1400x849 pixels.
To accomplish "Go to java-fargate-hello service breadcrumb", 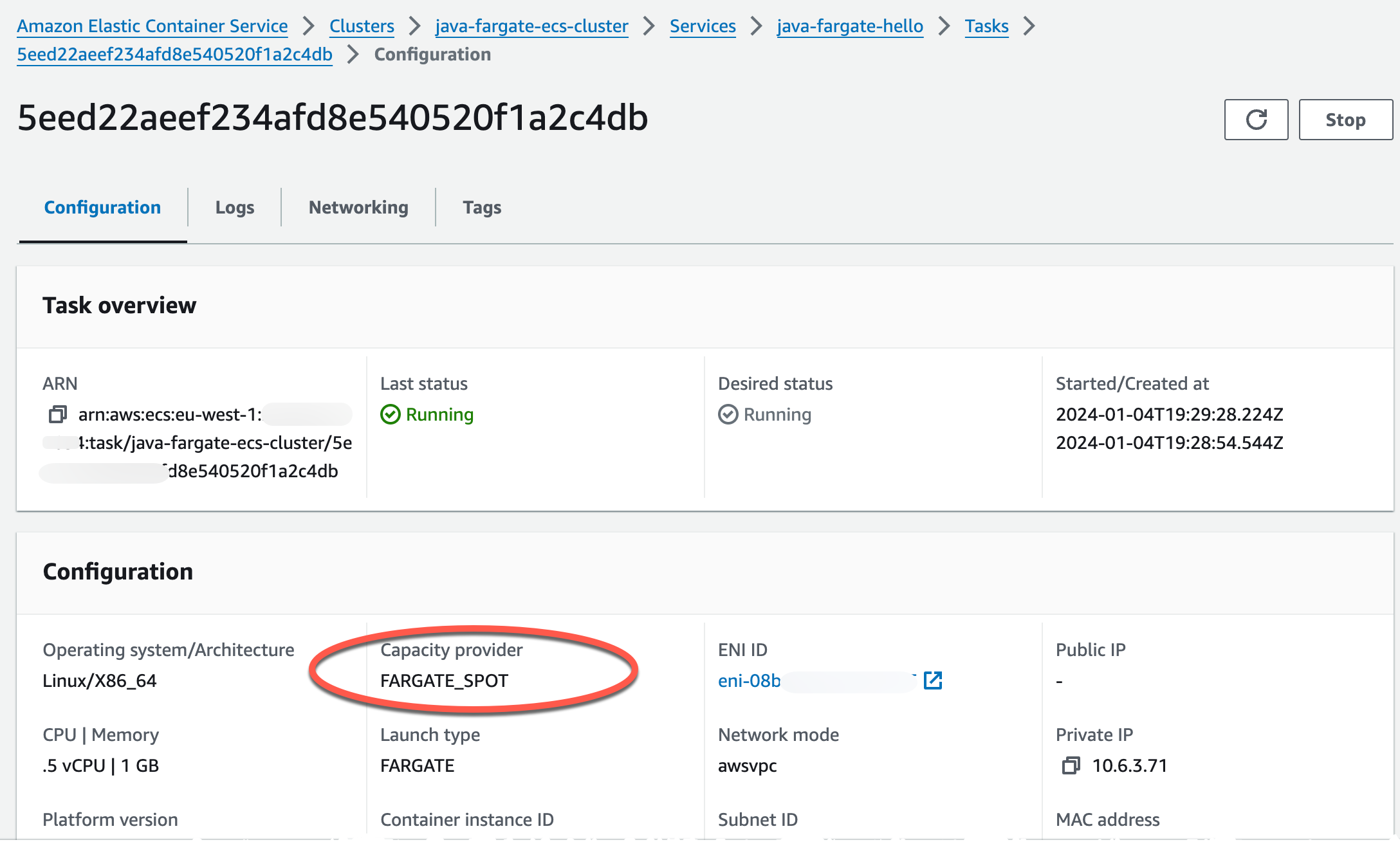I will pyautogui.click(x=850, y=26).
